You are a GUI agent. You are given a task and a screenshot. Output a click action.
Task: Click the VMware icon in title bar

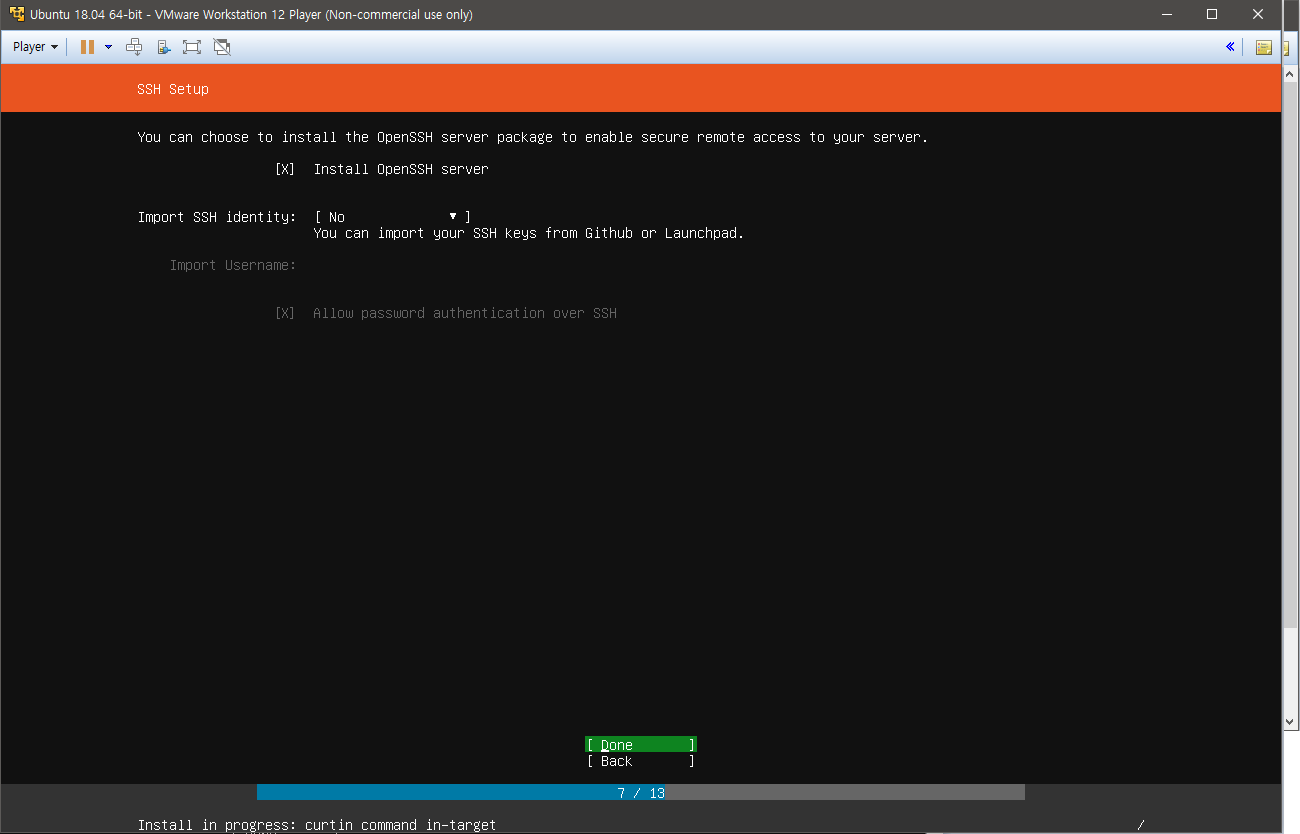coord(17,14)
